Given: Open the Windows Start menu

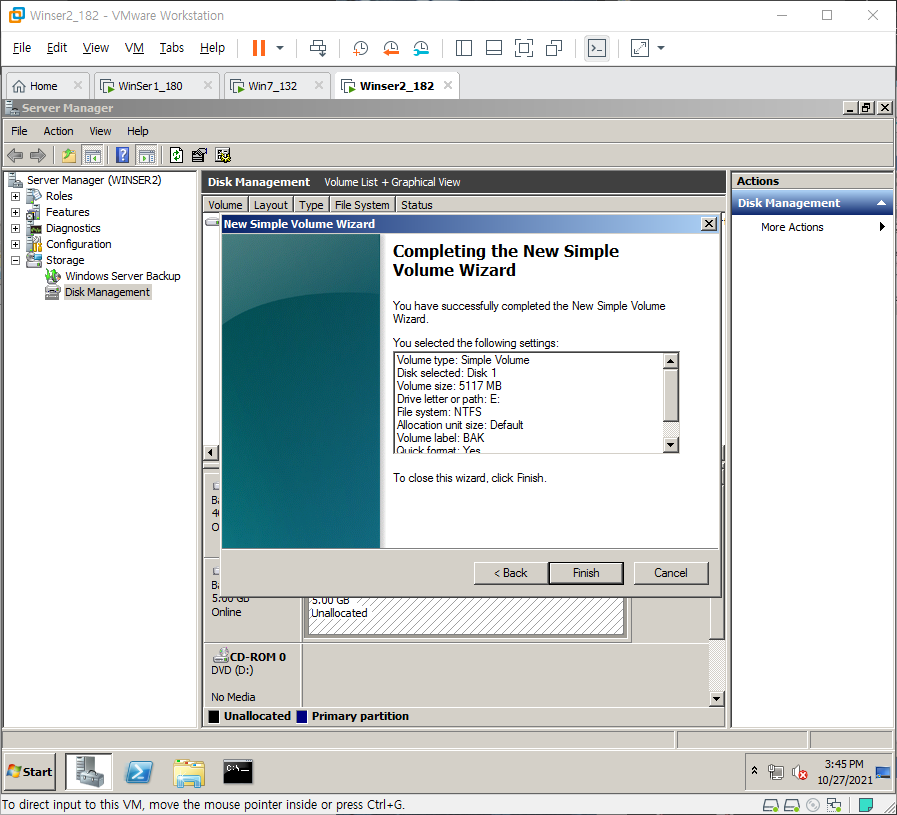Looking at the screenshot, I should pos(30,772).
